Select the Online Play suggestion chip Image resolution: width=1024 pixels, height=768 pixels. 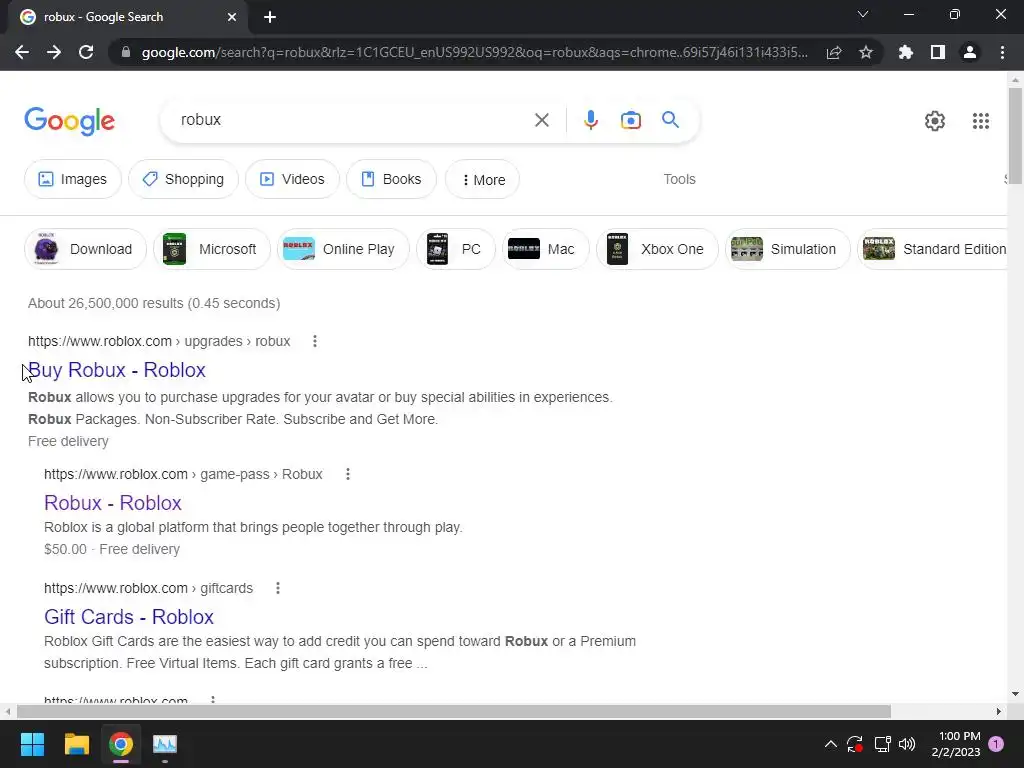tap(343, 249)
